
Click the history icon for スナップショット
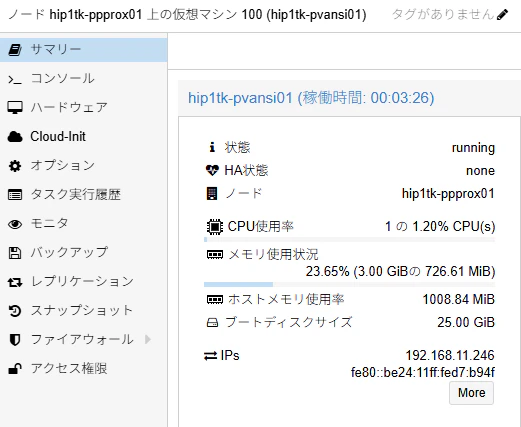tap(15, 311)
